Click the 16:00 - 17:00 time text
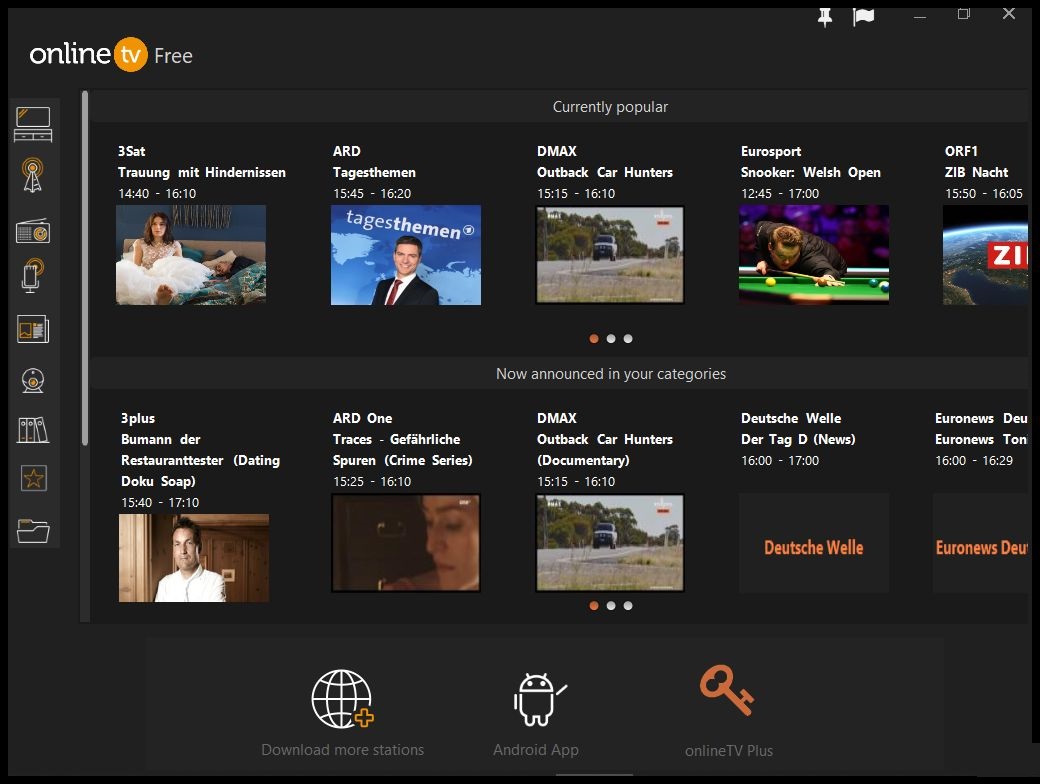The height and width of the screenshot is (784, 1040). point(780,460)
